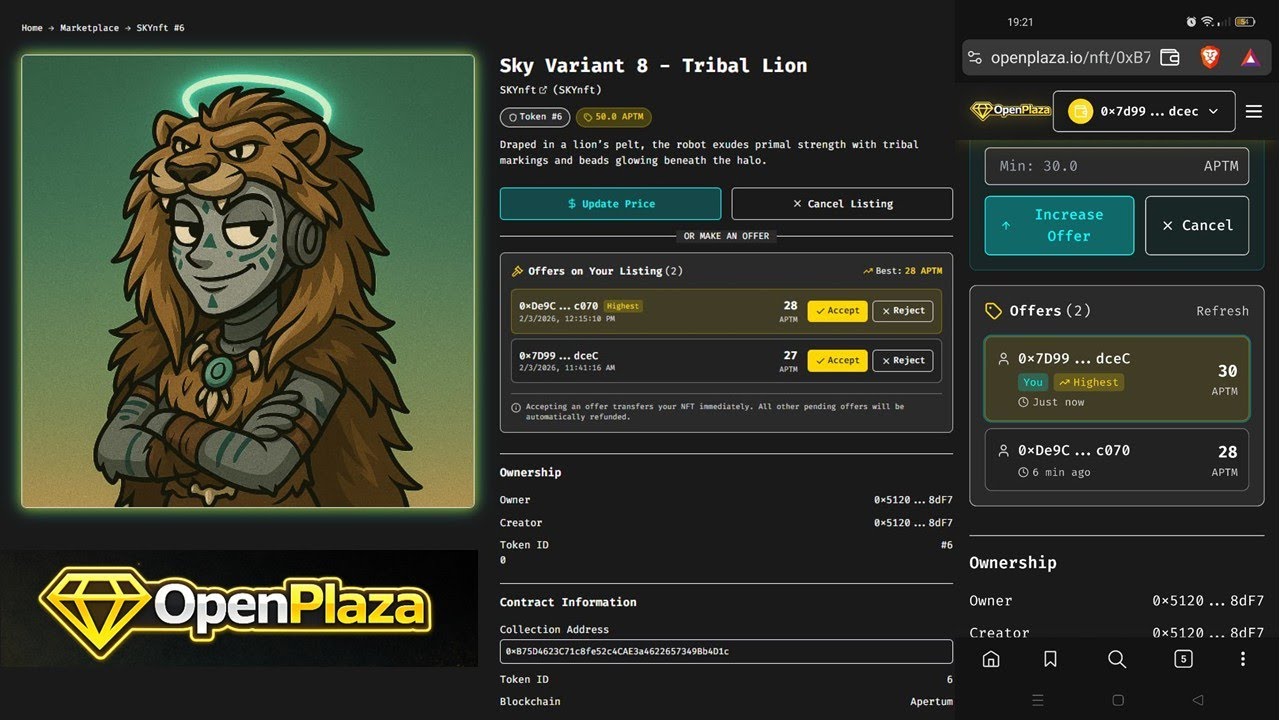Click the Best: 28 APTM label
This screenshot has width=1280, height=720.
tap(902, 271)
